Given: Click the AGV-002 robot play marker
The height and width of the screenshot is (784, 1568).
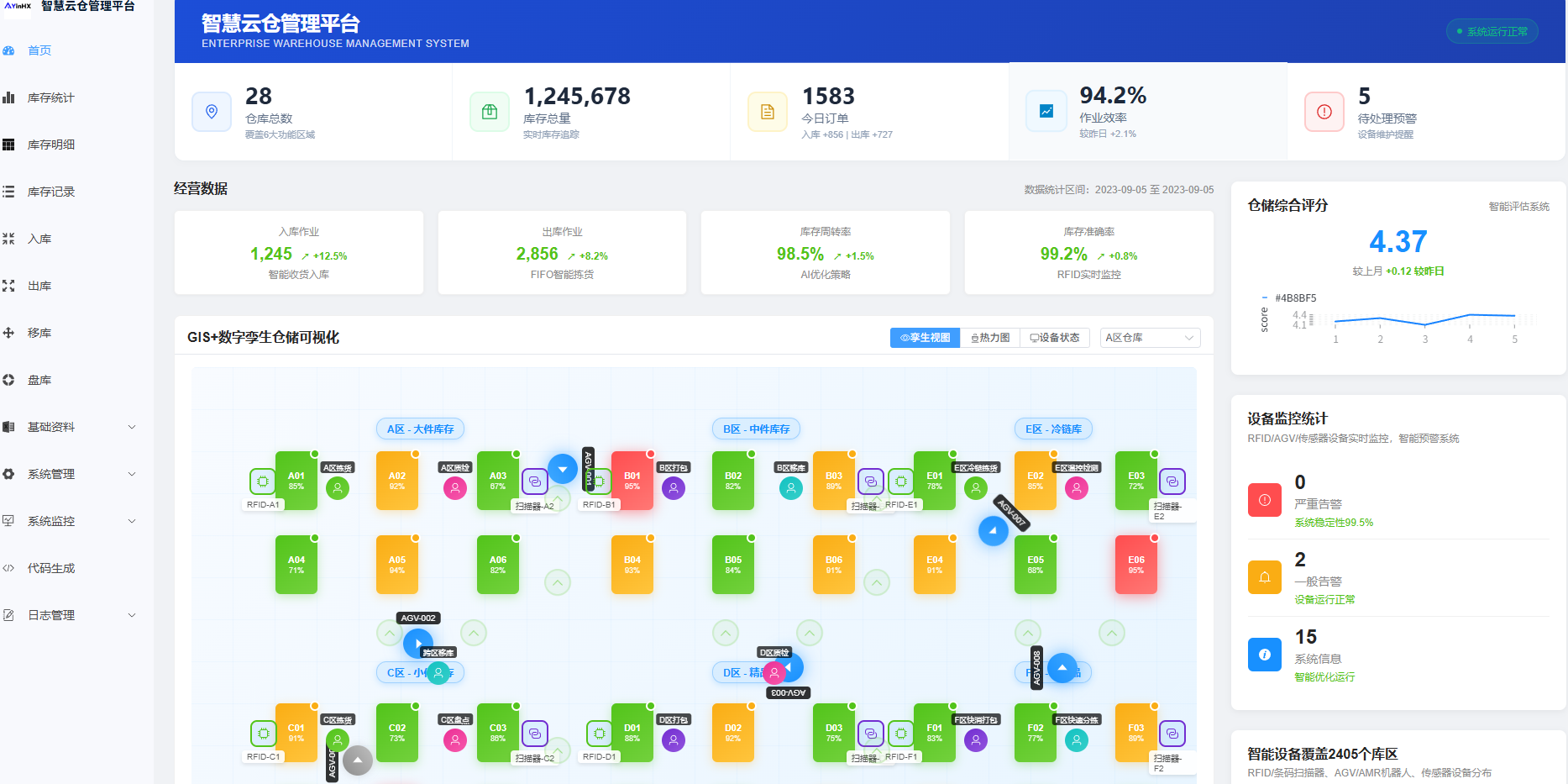Looking at the screenshot, I should tap(418, 643).
